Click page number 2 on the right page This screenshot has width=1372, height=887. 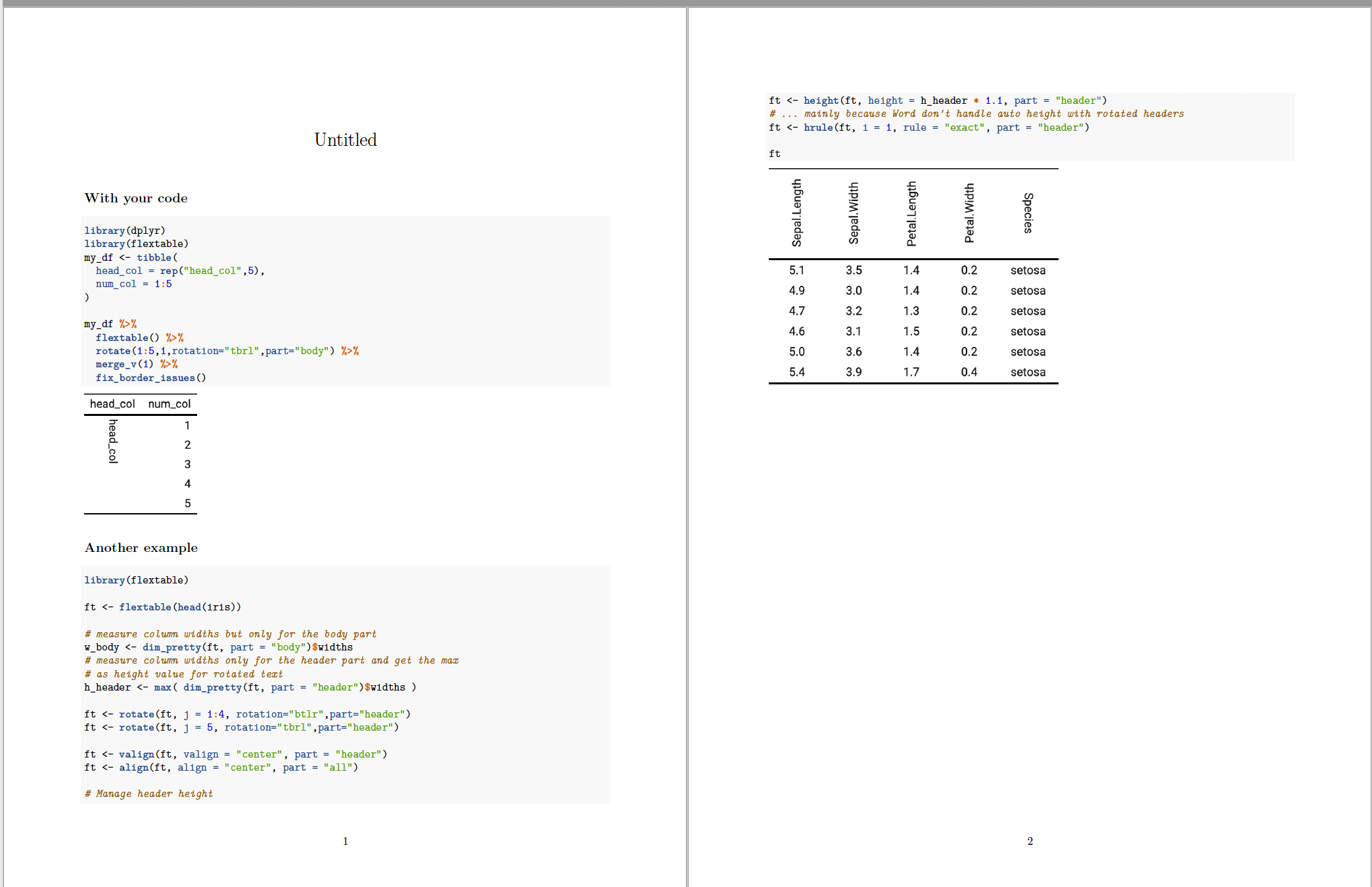point(1029,841)
